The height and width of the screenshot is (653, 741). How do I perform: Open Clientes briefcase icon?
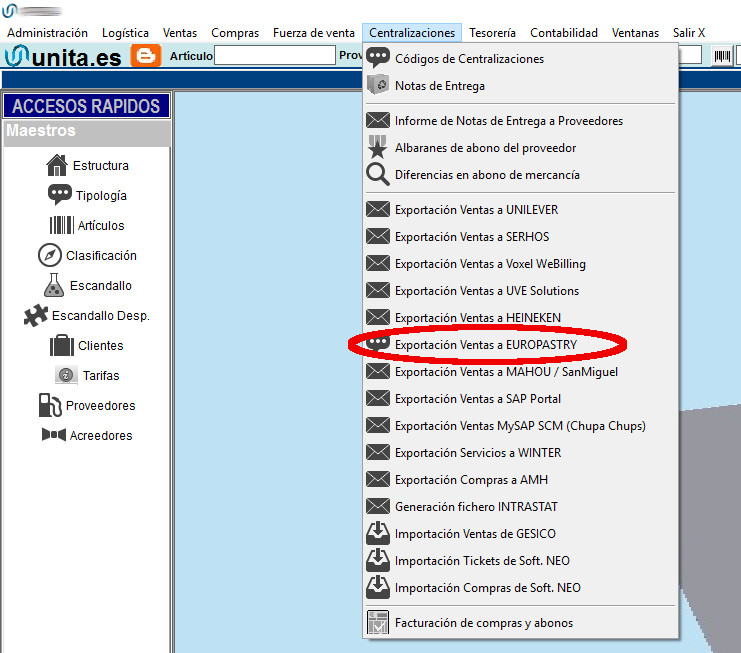(x=62, y=345)
